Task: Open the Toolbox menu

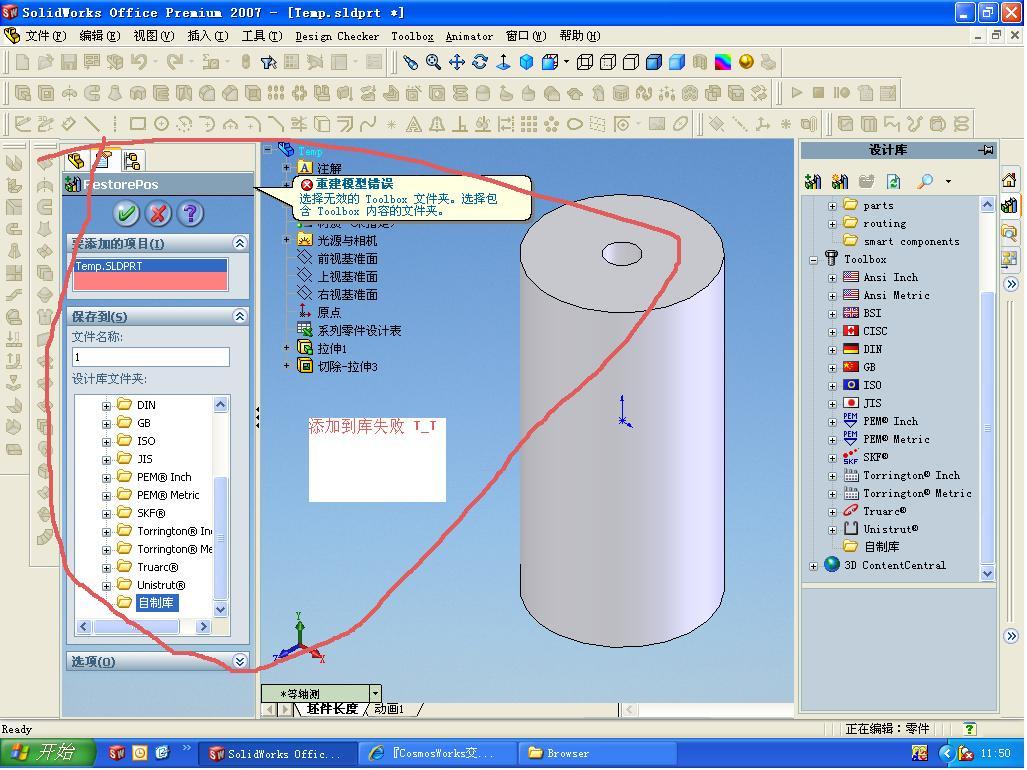Action: (412, 36)
